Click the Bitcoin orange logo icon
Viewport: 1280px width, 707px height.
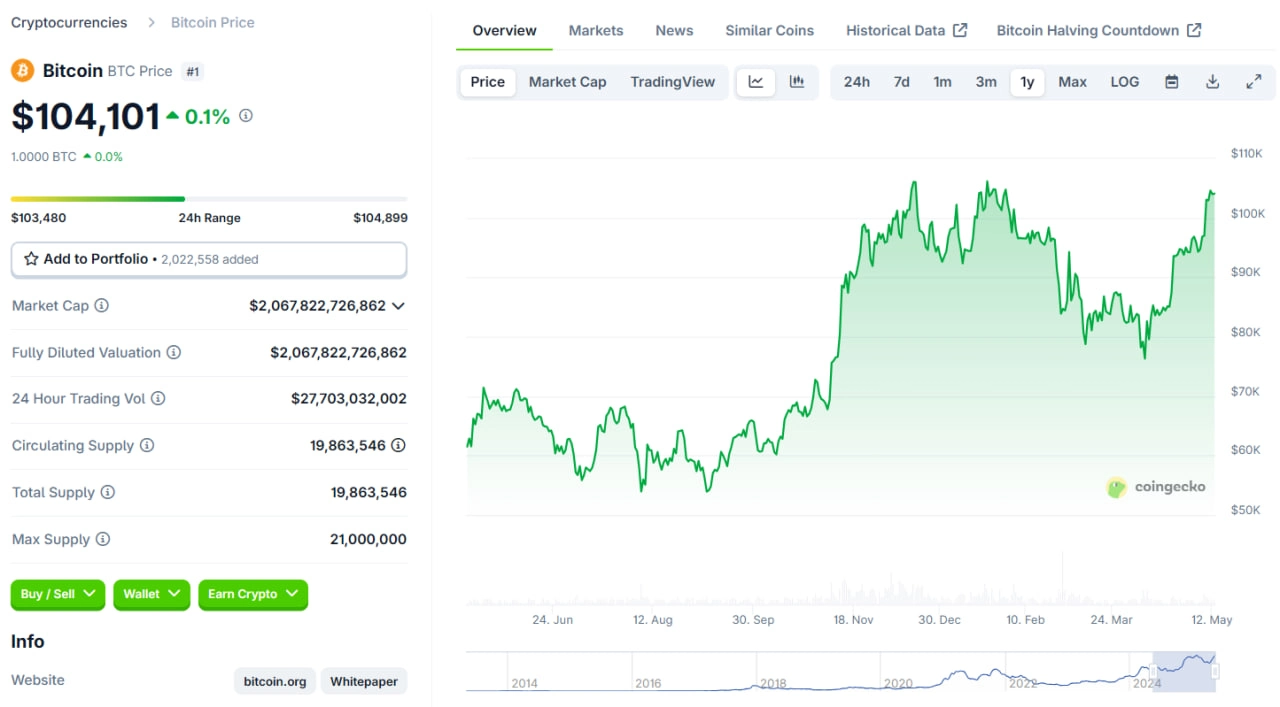point(22,70)
